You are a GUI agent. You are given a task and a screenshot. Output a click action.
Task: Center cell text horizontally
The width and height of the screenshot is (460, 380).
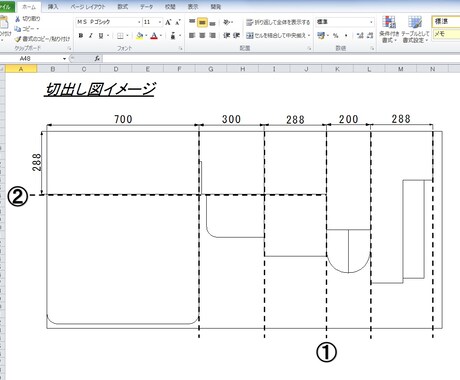click(202, 35)
